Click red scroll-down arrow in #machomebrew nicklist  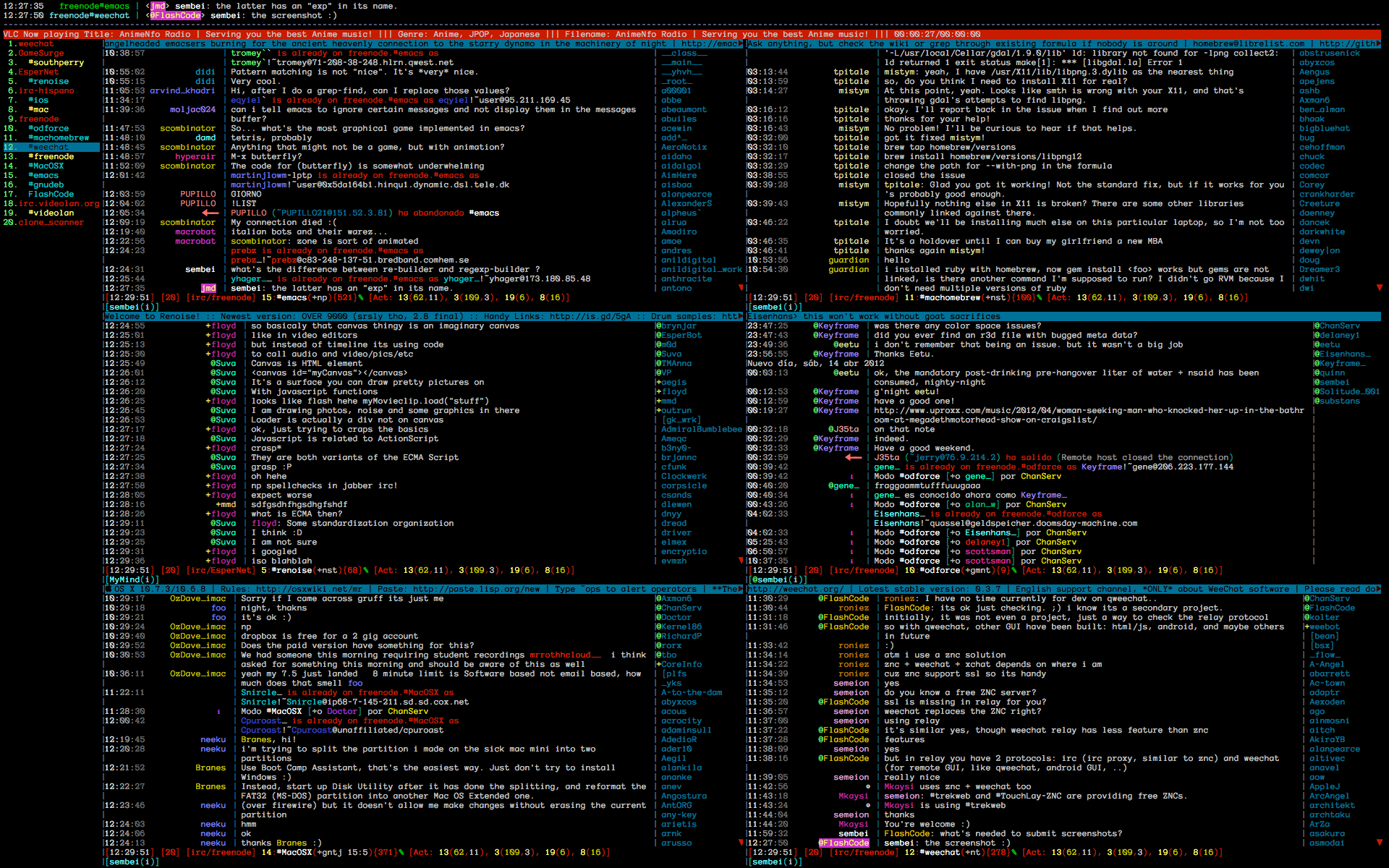pos(1379,288)
